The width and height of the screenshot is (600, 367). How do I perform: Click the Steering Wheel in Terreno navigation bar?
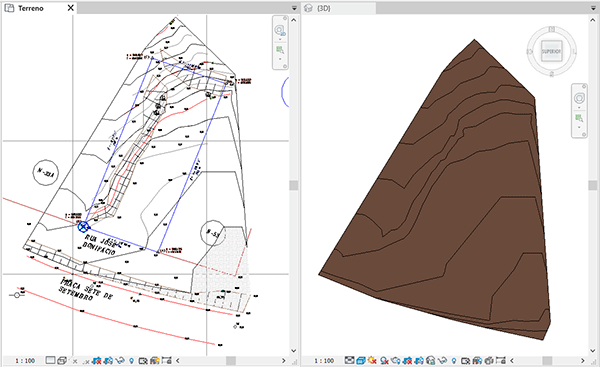coord(280,30)
